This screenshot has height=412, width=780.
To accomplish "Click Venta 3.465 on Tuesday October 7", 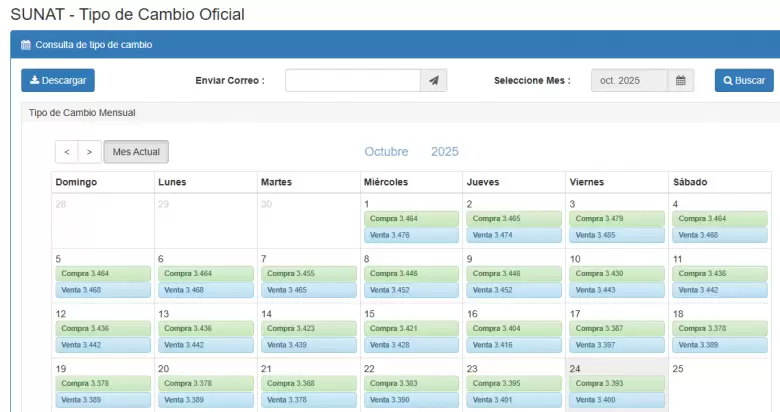I will (308, 290).
